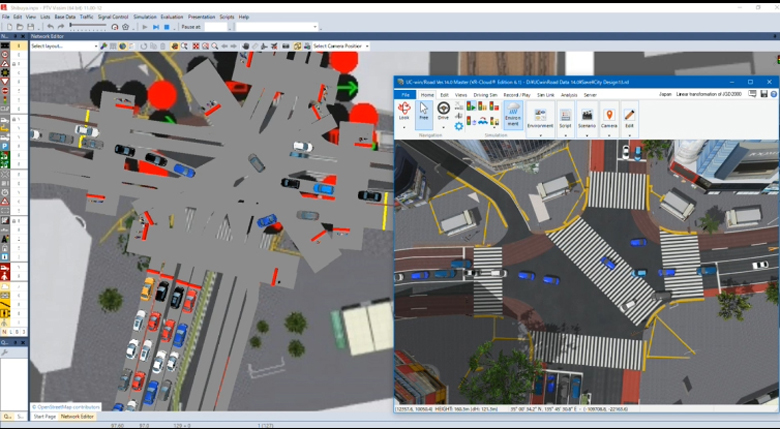Open the Signal Control menu

point(113,17)
